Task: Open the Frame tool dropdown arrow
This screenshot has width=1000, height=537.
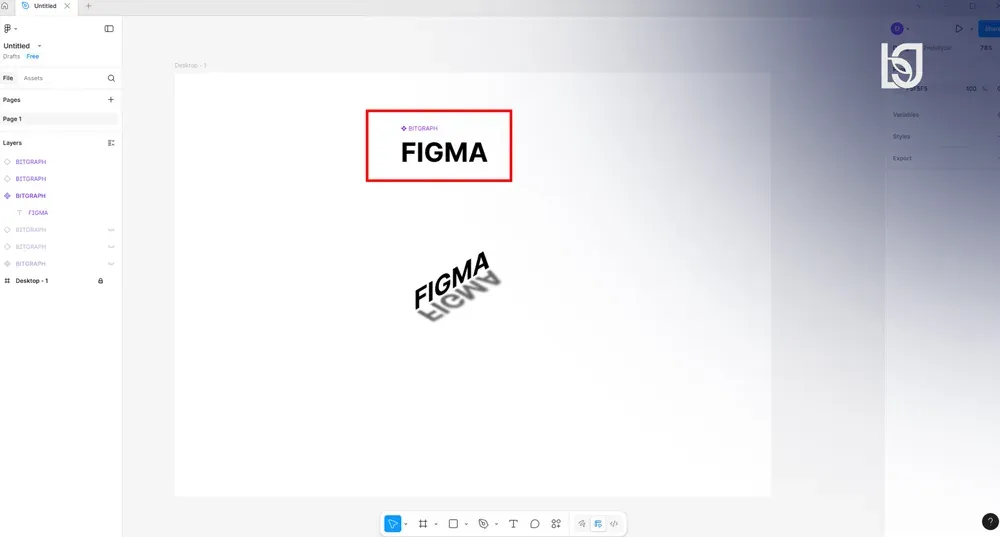Action: [x=436, y=524]
